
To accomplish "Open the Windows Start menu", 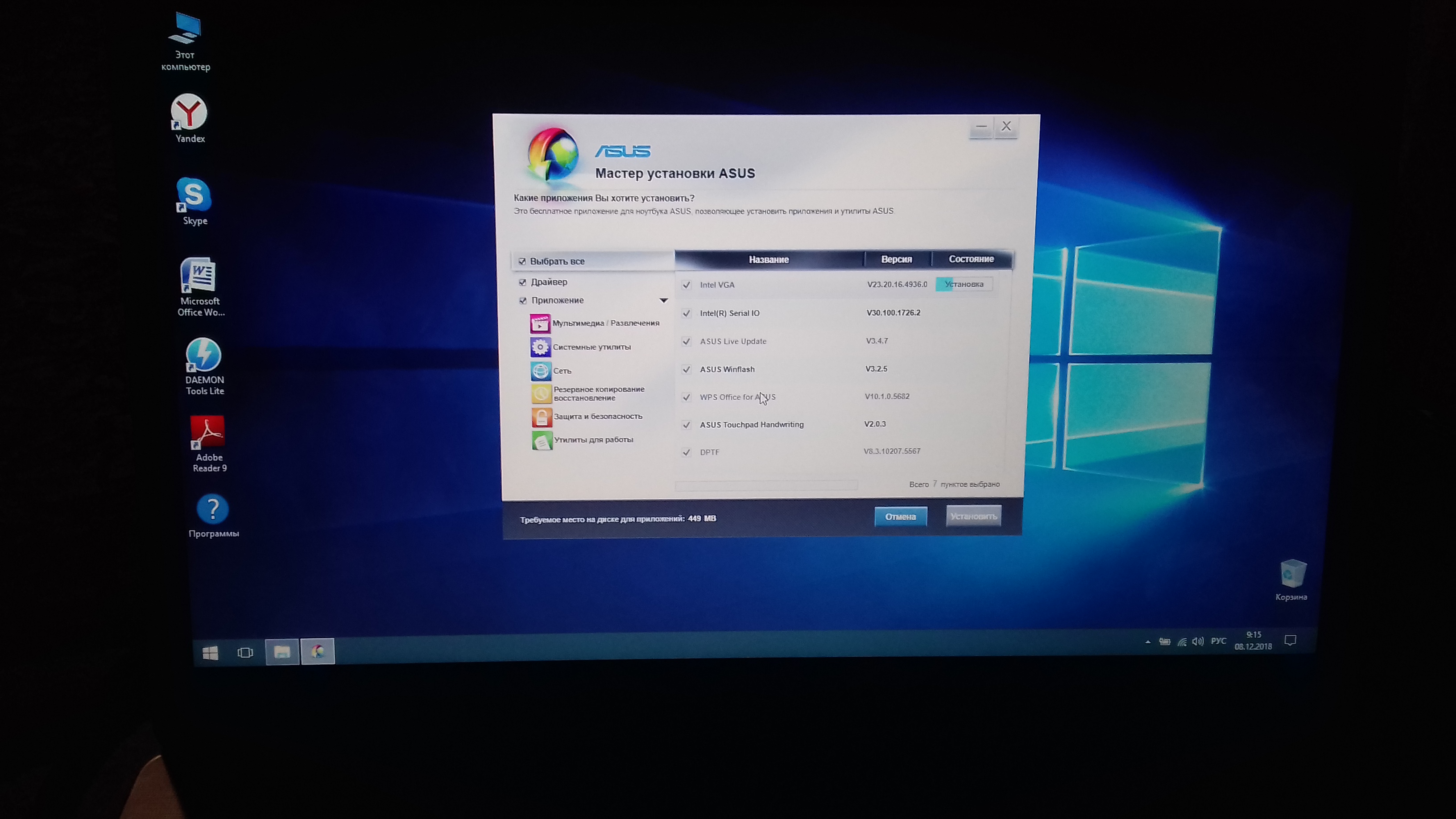I will [x=210, y=653].
